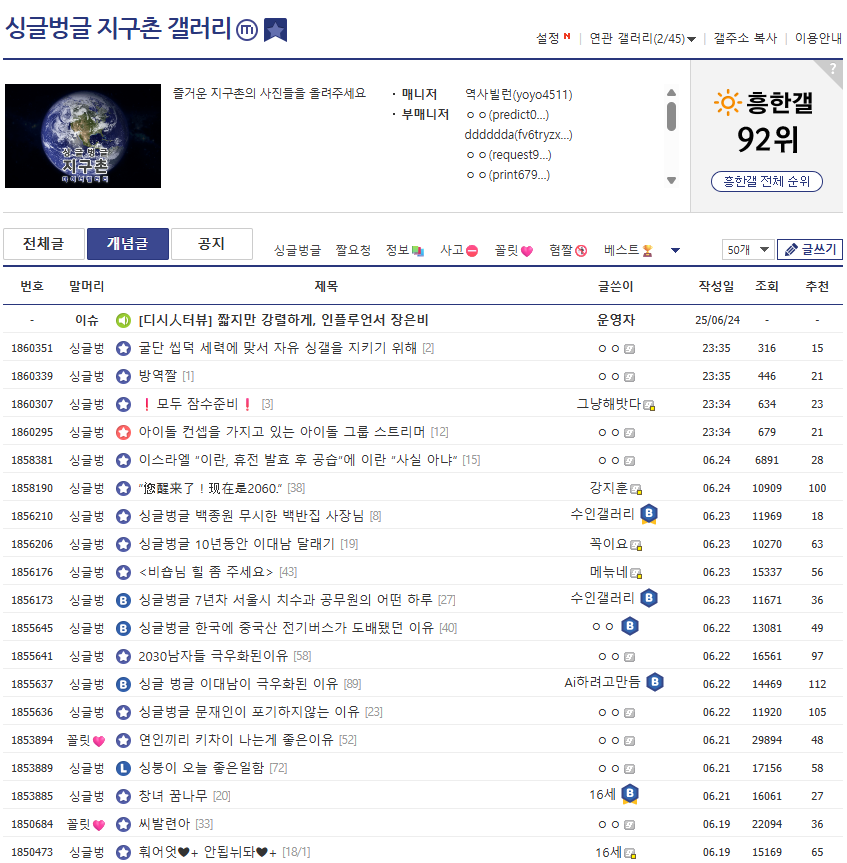847x863 pixels.
Task: Open the gallery earth thumbnail image
Action: click(83, 136)
